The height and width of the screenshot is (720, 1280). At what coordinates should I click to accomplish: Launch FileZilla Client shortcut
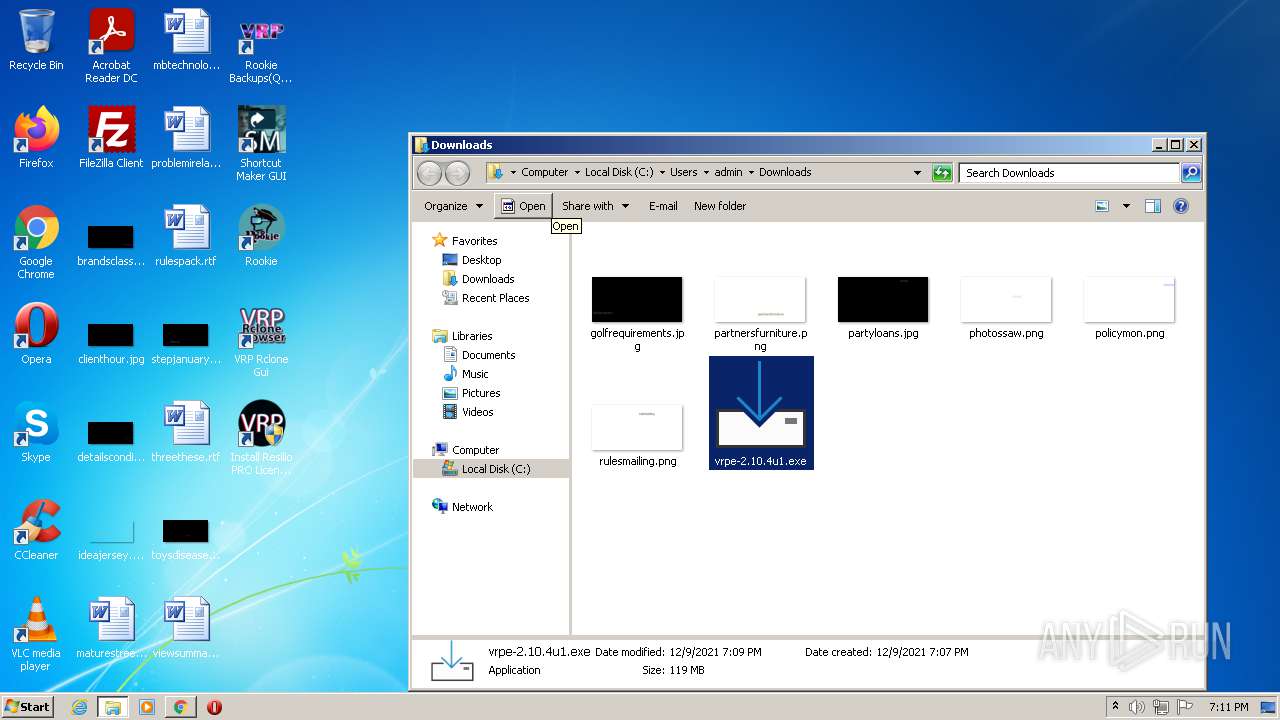111,138
